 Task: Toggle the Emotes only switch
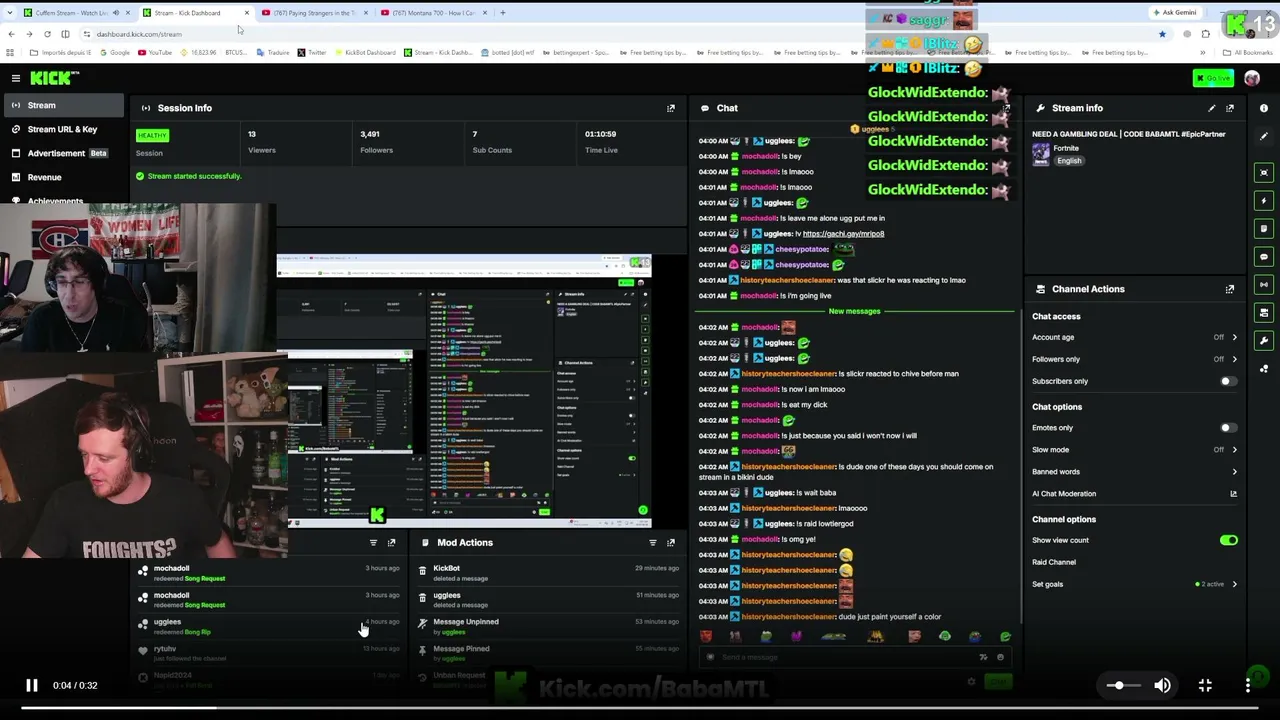1228,428
